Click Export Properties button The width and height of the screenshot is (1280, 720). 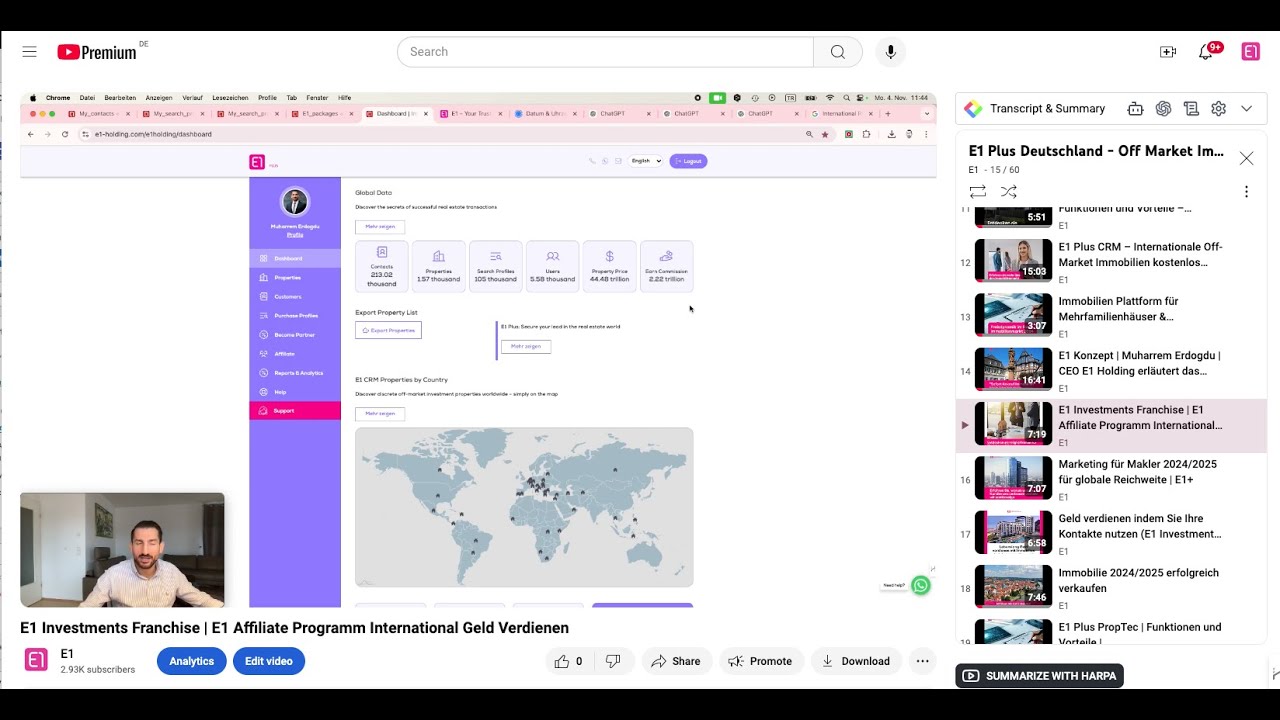tap(388, 330)
